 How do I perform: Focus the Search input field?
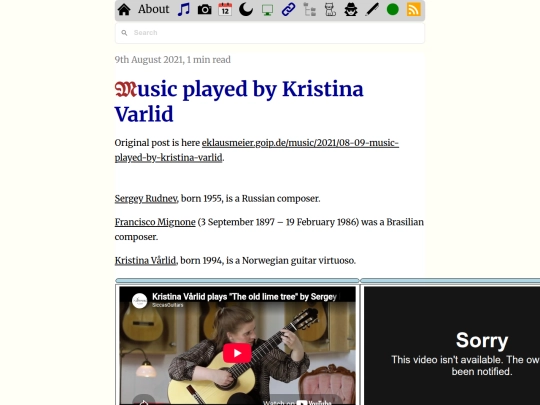coord(270,33)
